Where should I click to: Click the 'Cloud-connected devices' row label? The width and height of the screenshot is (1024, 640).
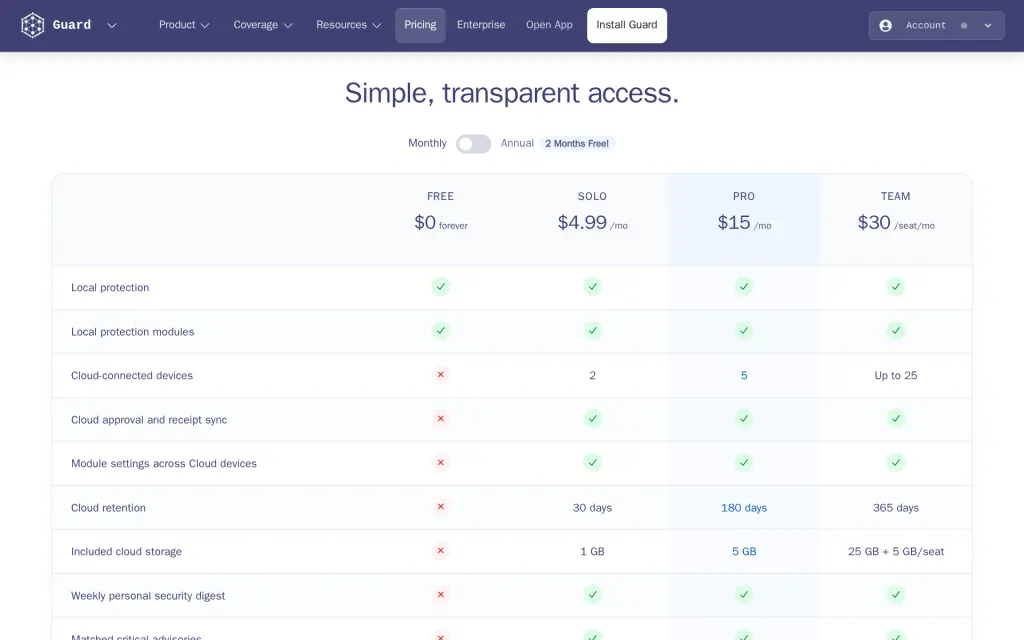tap(132, 376)
